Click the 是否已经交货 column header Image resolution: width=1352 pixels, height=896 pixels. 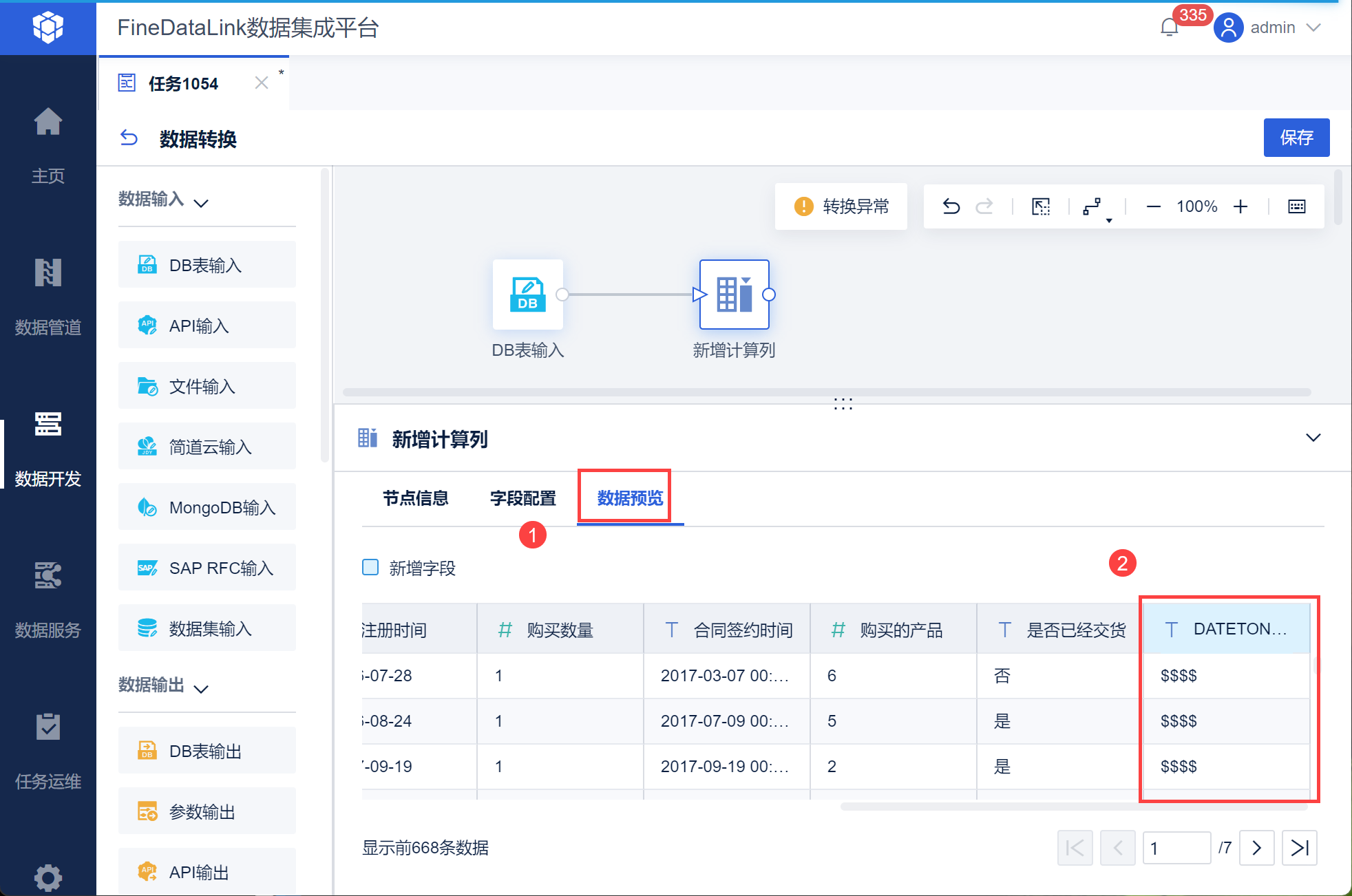pyautogui.click(x=1060, y=629)
